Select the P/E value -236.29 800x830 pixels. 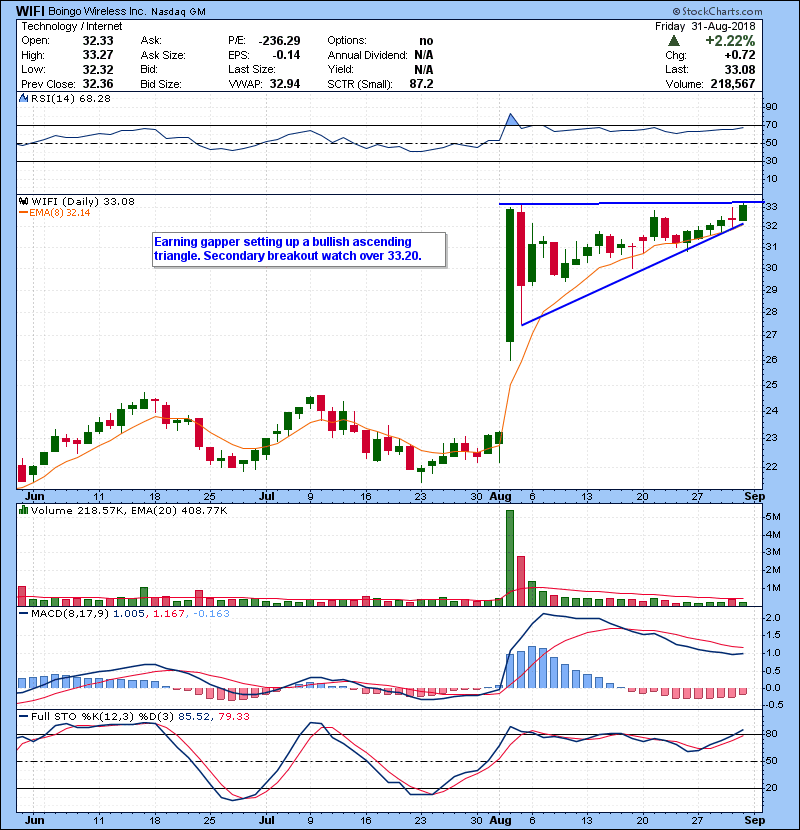tap(280, 41)
